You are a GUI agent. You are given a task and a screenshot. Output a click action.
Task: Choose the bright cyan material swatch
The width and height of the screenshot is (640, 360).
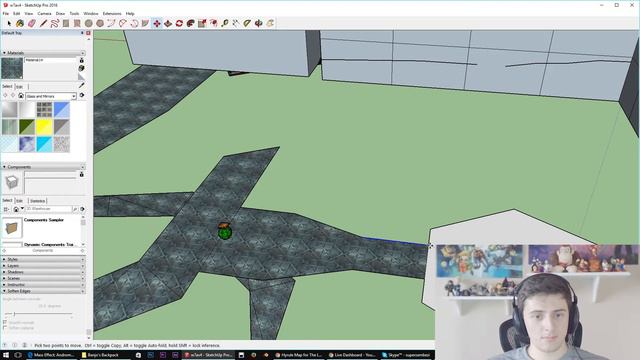pyautogui.click(x=44, y=144)
